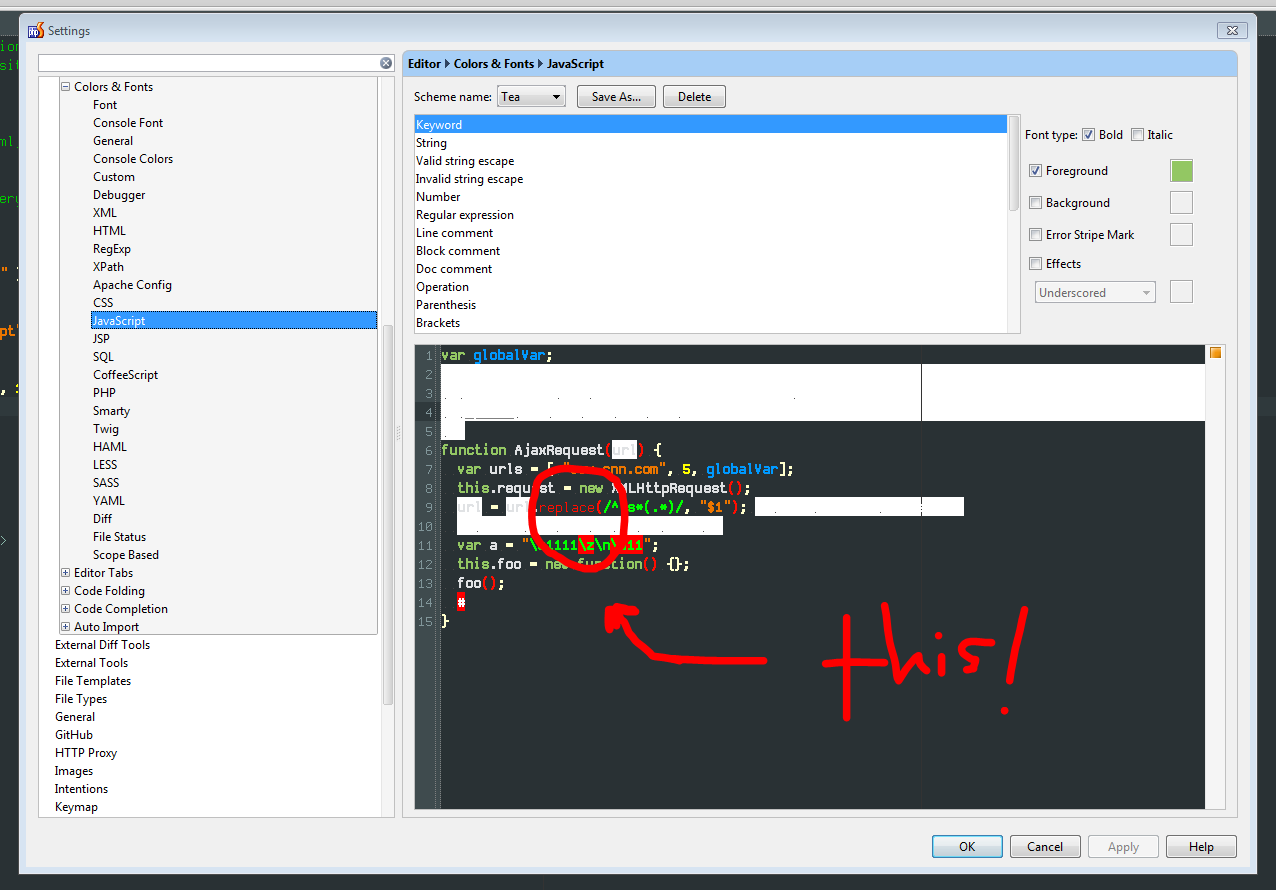This screenshot has height=890, width=1276.
Task: Open the Underscored effects dropdown
Action: (x=1095, y=293)
